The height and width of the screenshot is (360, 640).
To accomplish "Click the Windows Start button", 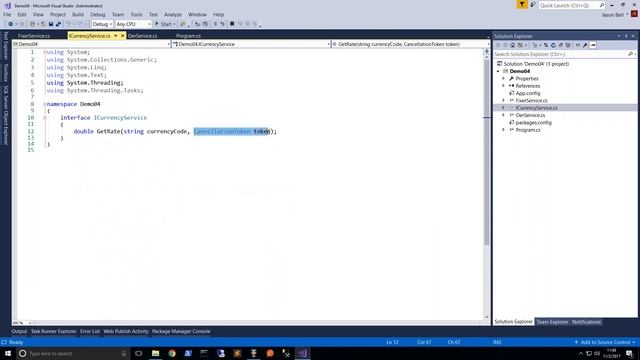I will 8,353.
